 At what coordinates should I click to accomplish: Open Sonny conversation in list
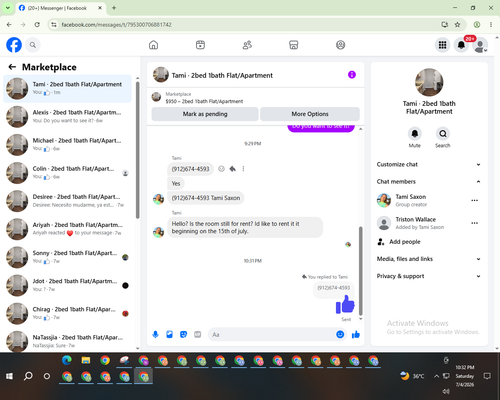click(67, 257)
